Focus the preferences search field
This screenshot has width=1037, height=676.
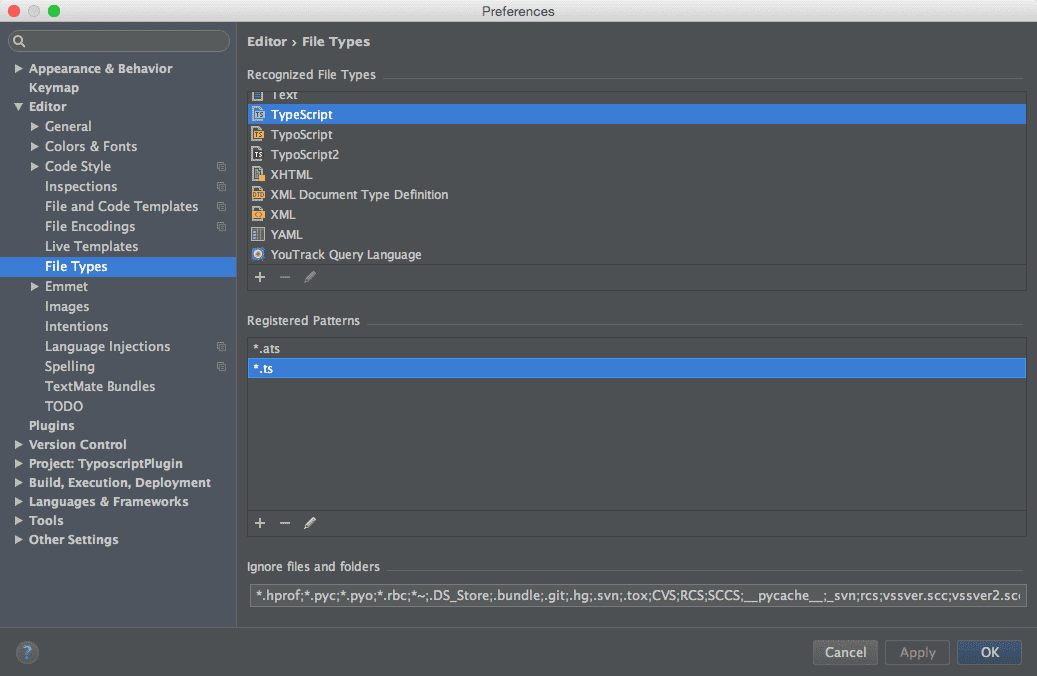click(x=119, y=41)
